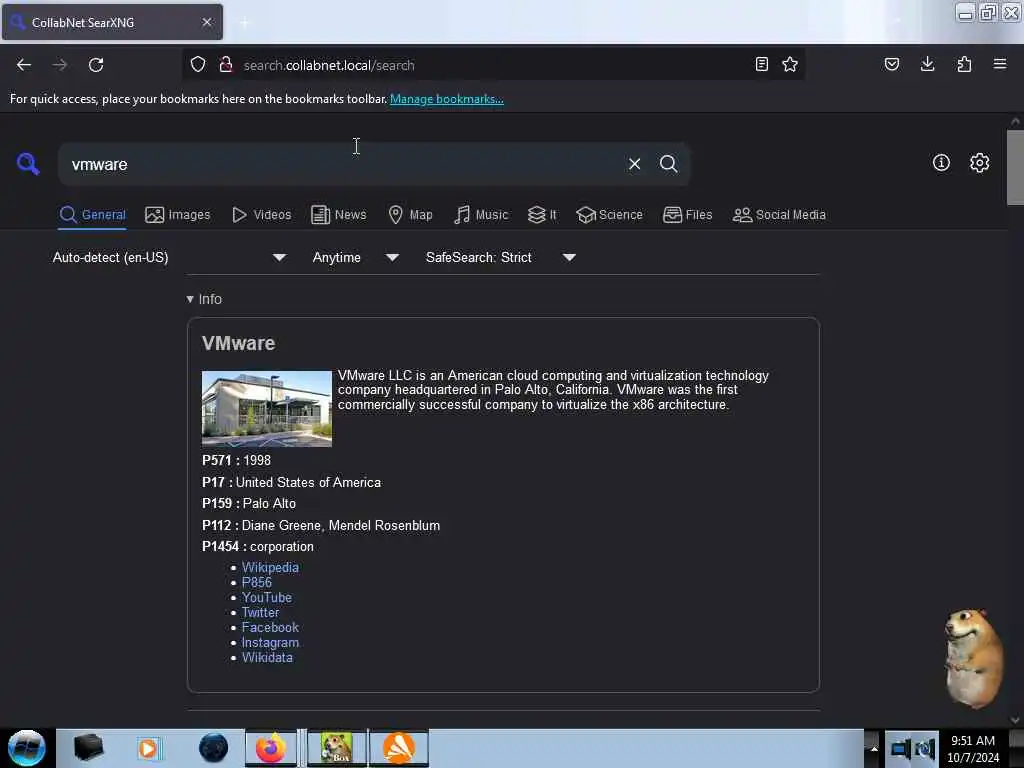
Task: Open the Extensions puzzle icon
Action: (x=964, y=64)
